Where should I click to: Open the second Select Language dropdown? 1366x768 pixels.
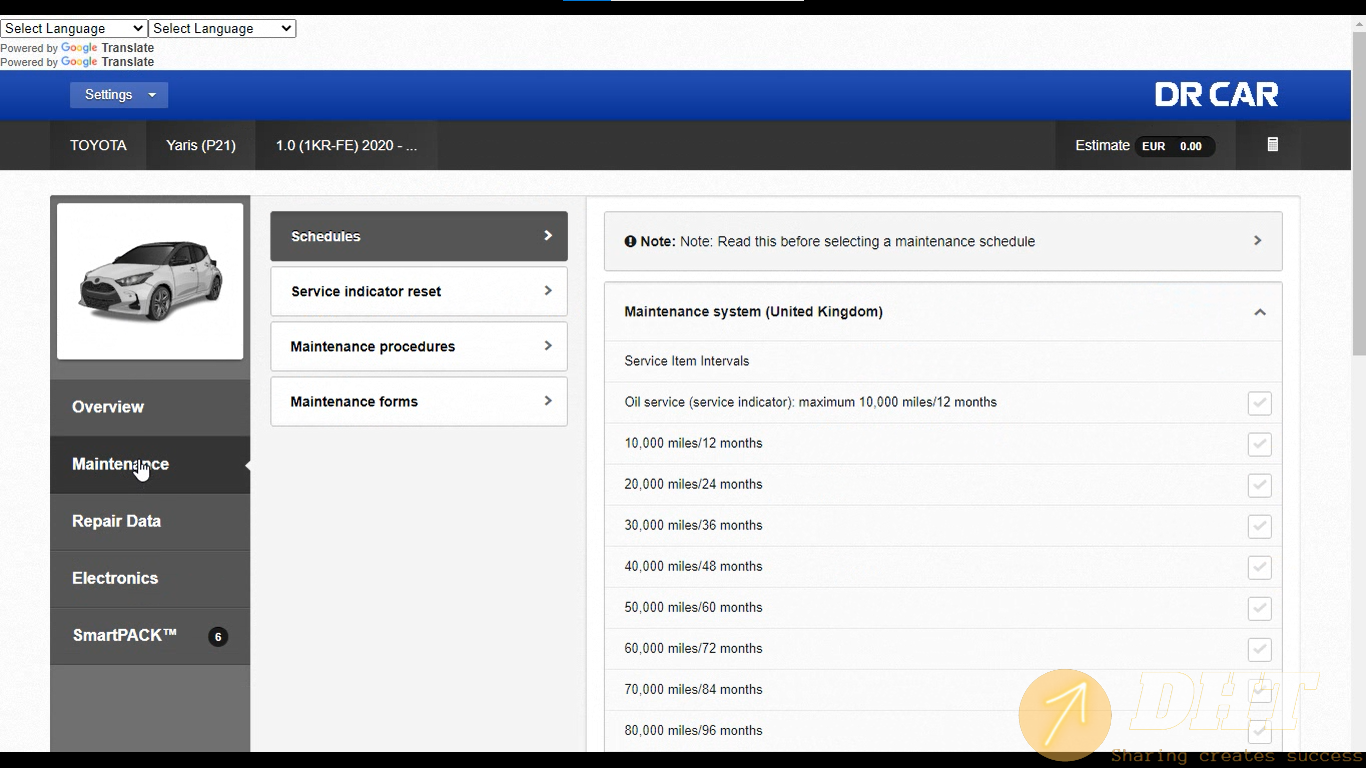222,29
